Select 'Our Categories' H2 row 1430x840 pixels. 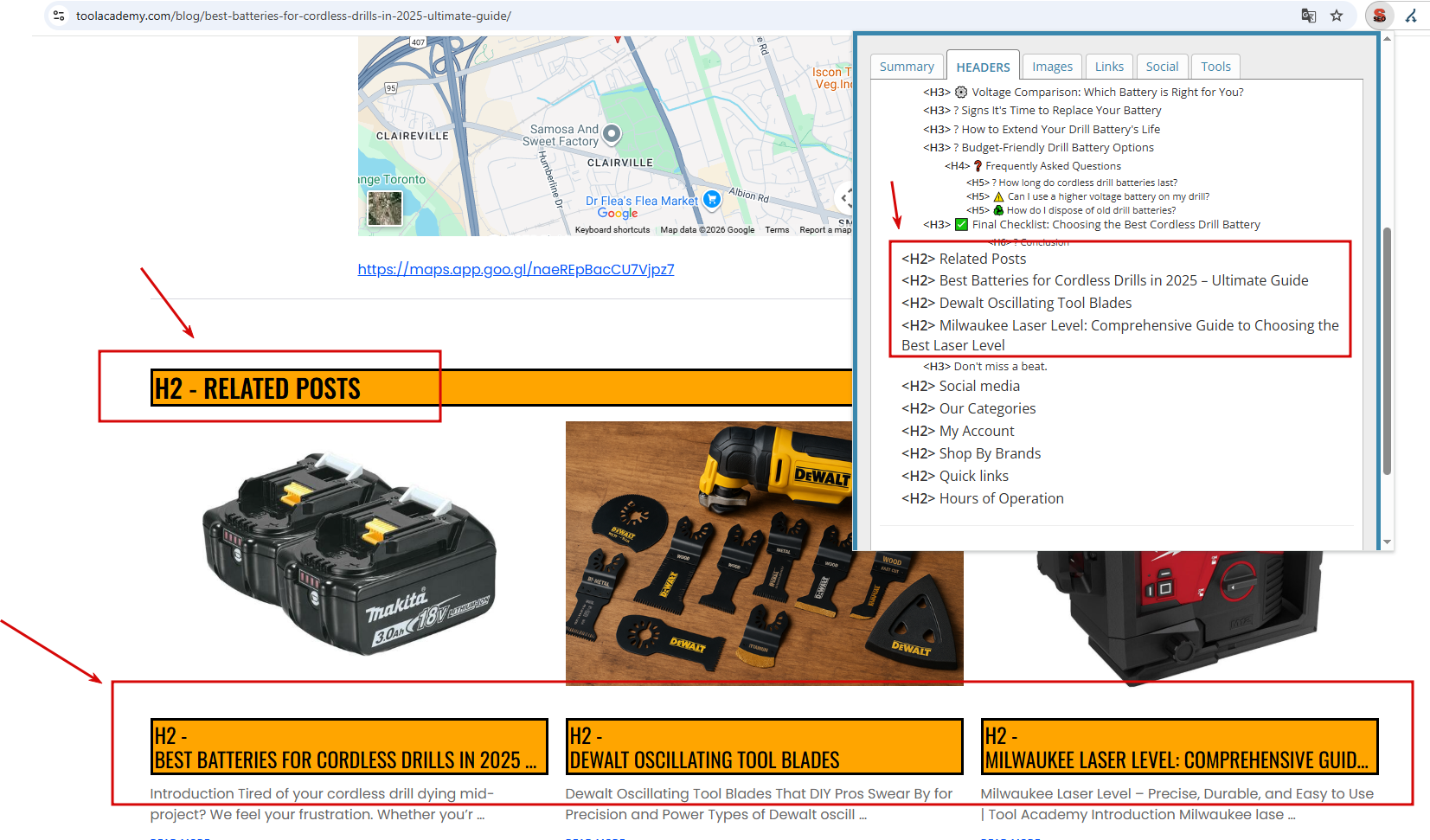[968, 408]
